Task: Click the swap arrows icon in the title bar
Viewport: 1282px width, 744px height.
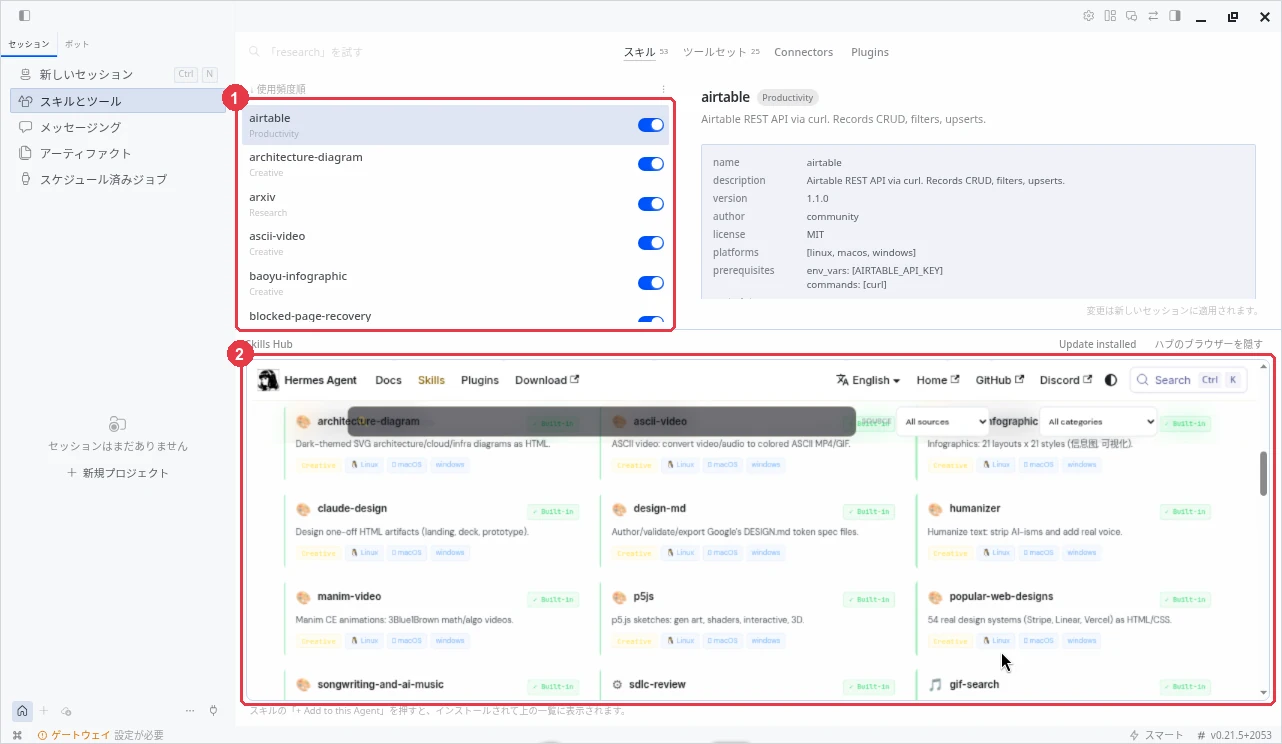Action: (x=1153, y=16)
